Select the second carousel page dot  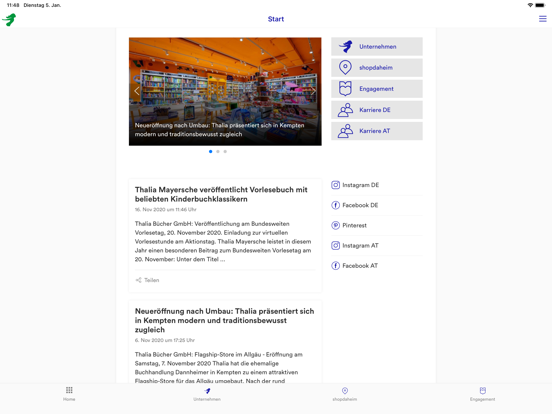pyautogui.click(x=218, y=151)
